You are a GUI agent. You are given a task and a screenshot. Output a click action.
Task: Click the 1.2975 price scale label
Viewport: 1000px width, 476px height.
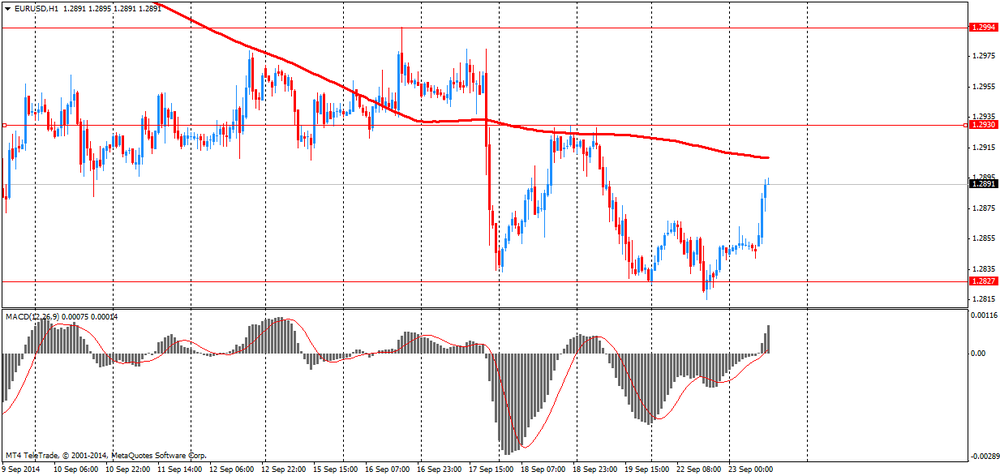[x=982, y=56]
